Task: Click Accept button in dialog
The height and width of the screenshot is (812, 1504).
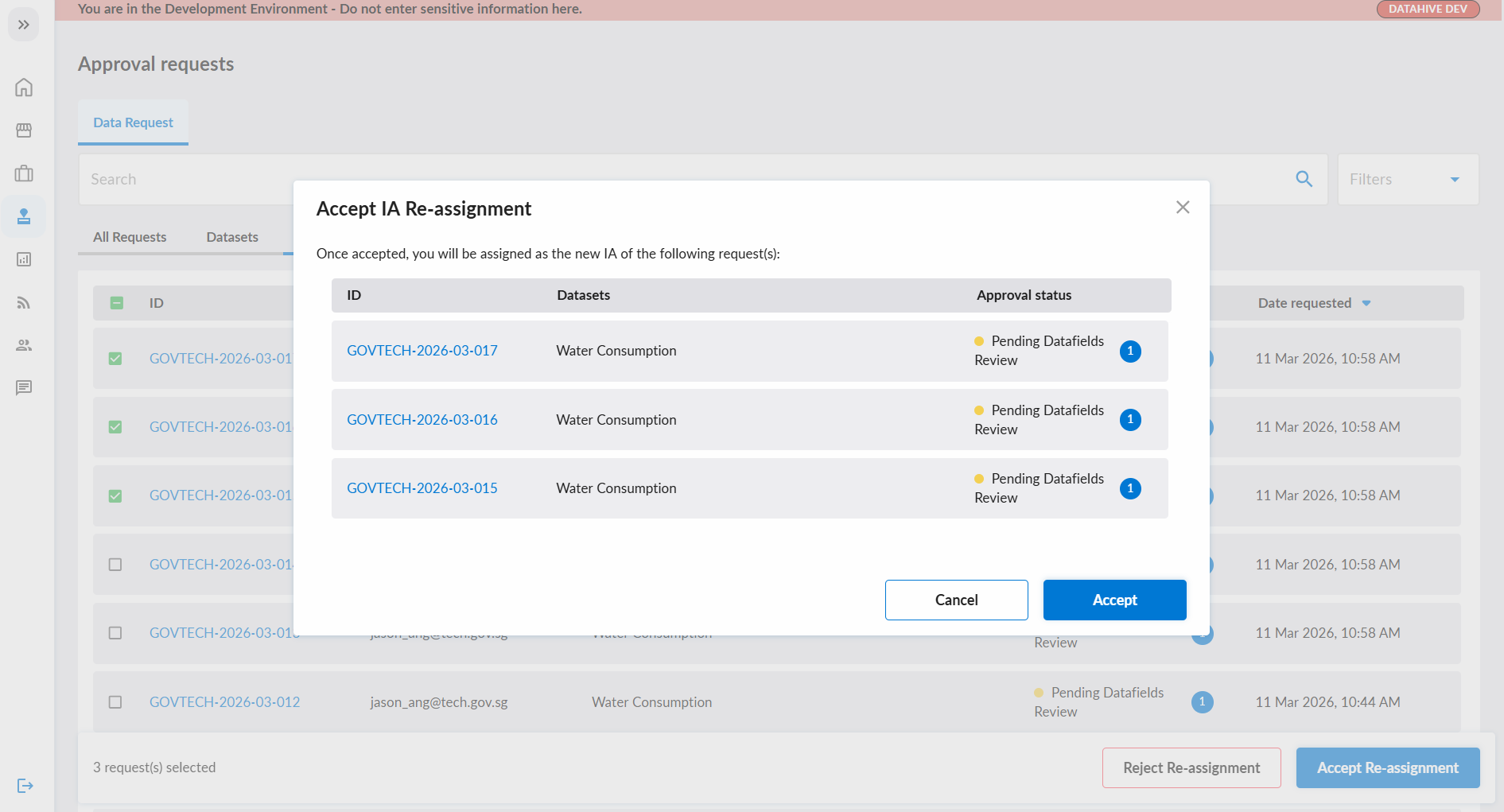Action: coord(1114,600)
